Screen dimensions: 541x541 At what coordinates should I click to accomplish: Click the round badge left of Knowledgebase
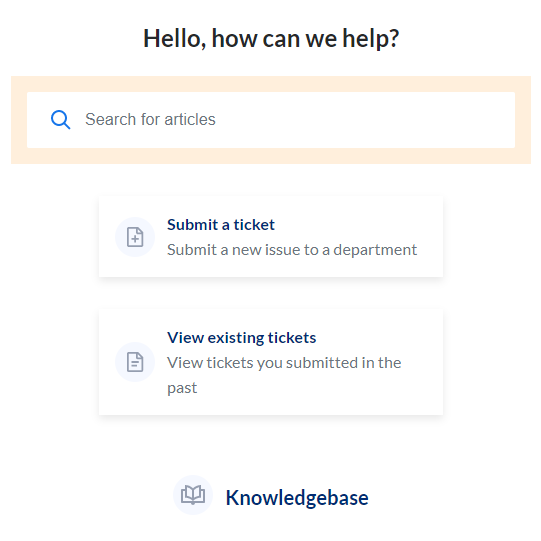point(193,495)
